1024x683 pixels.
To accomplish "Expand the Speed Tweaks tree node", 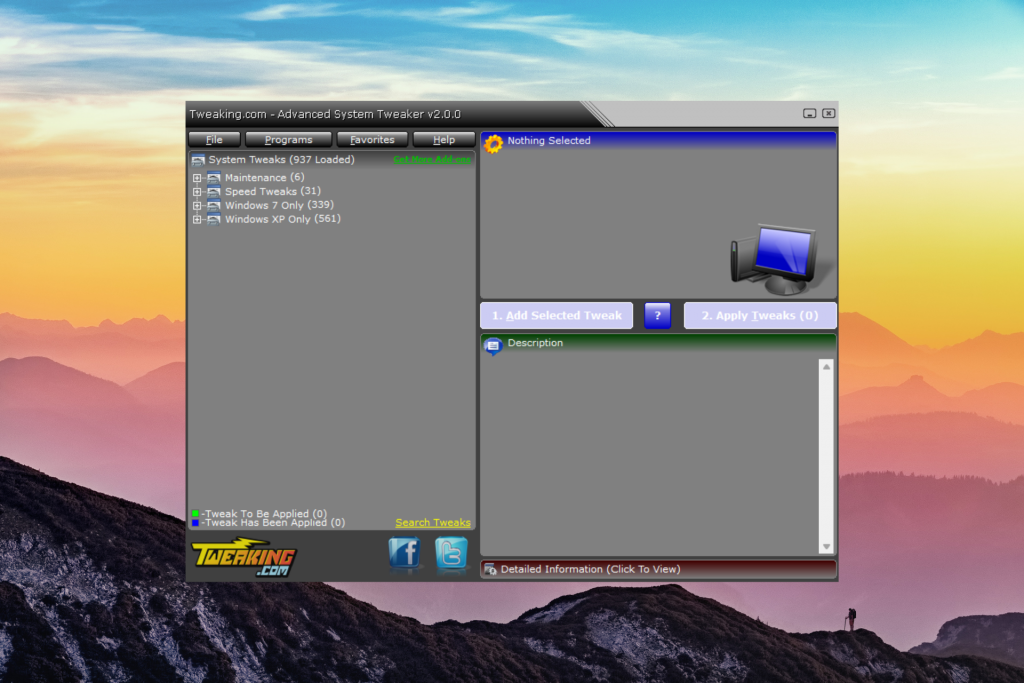I will (x=197, y=192).
